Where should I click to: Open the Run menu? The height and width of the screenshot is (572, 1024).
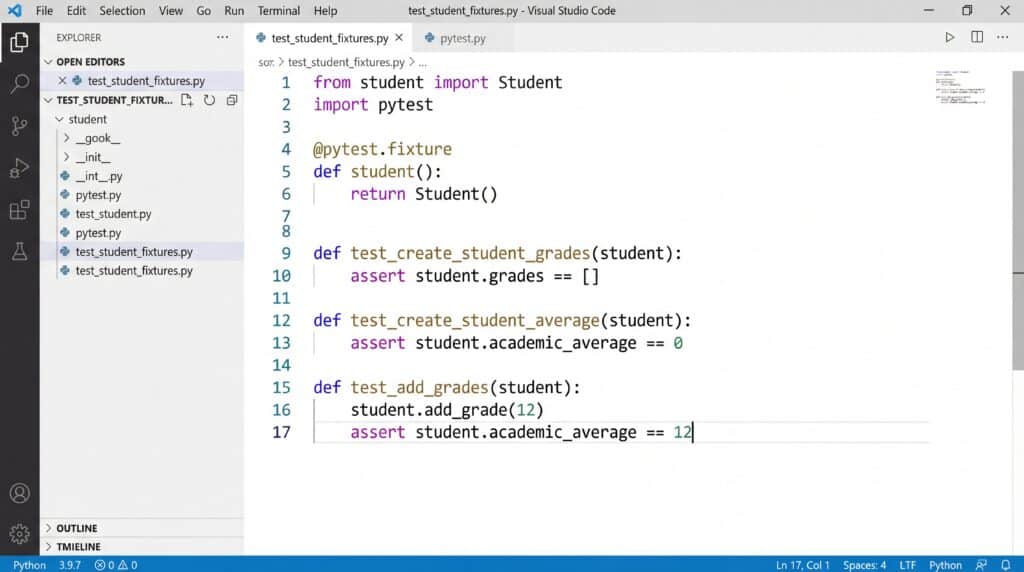pos(234,10)
